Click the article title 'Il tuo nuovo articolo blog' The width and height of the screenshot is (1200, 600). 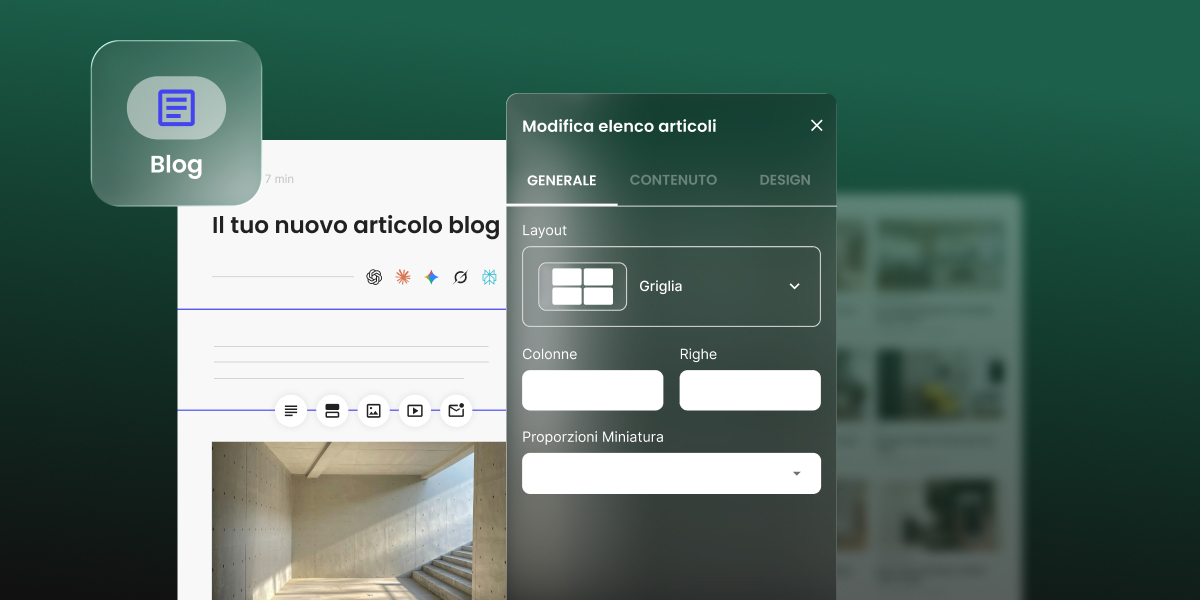(356, 225)
